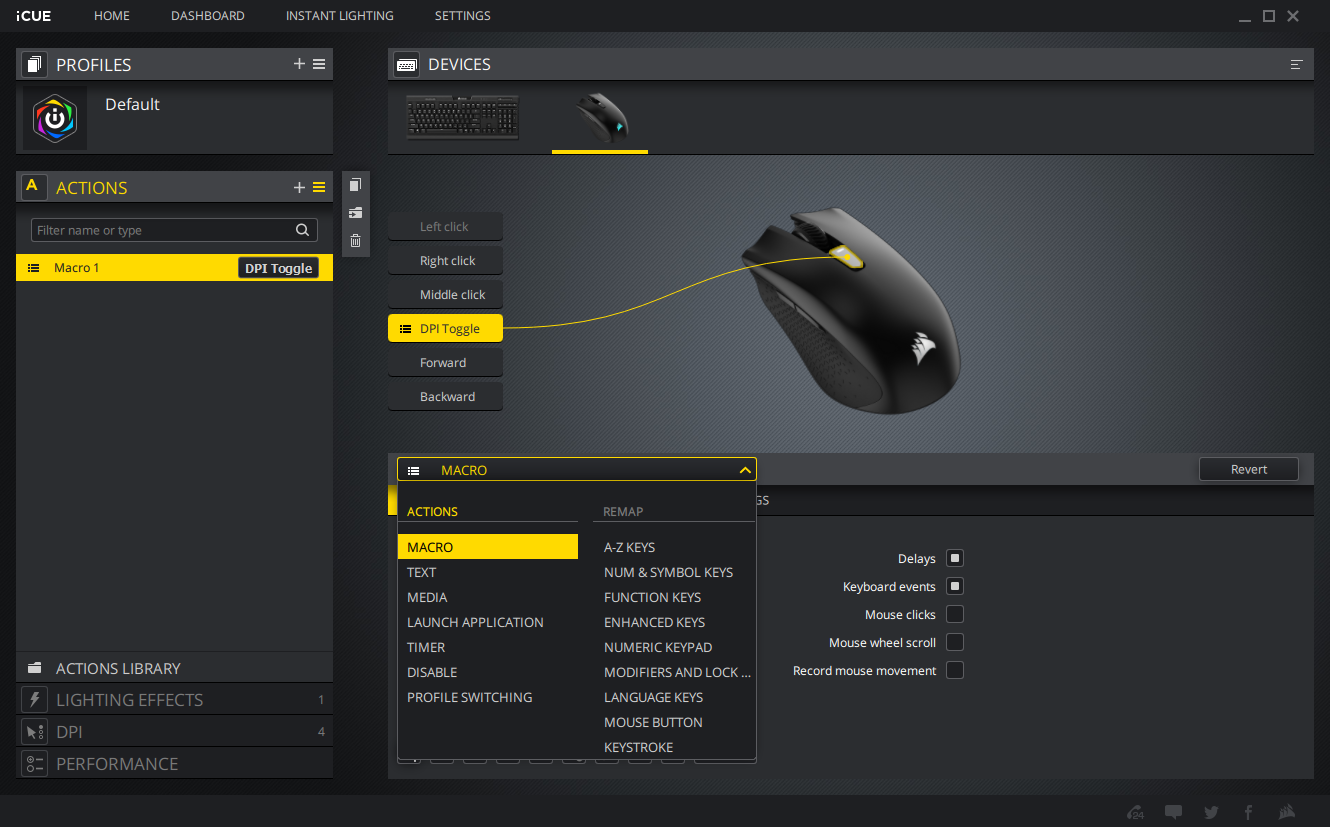
Task: Expand the DPI section
Action: 174,732
